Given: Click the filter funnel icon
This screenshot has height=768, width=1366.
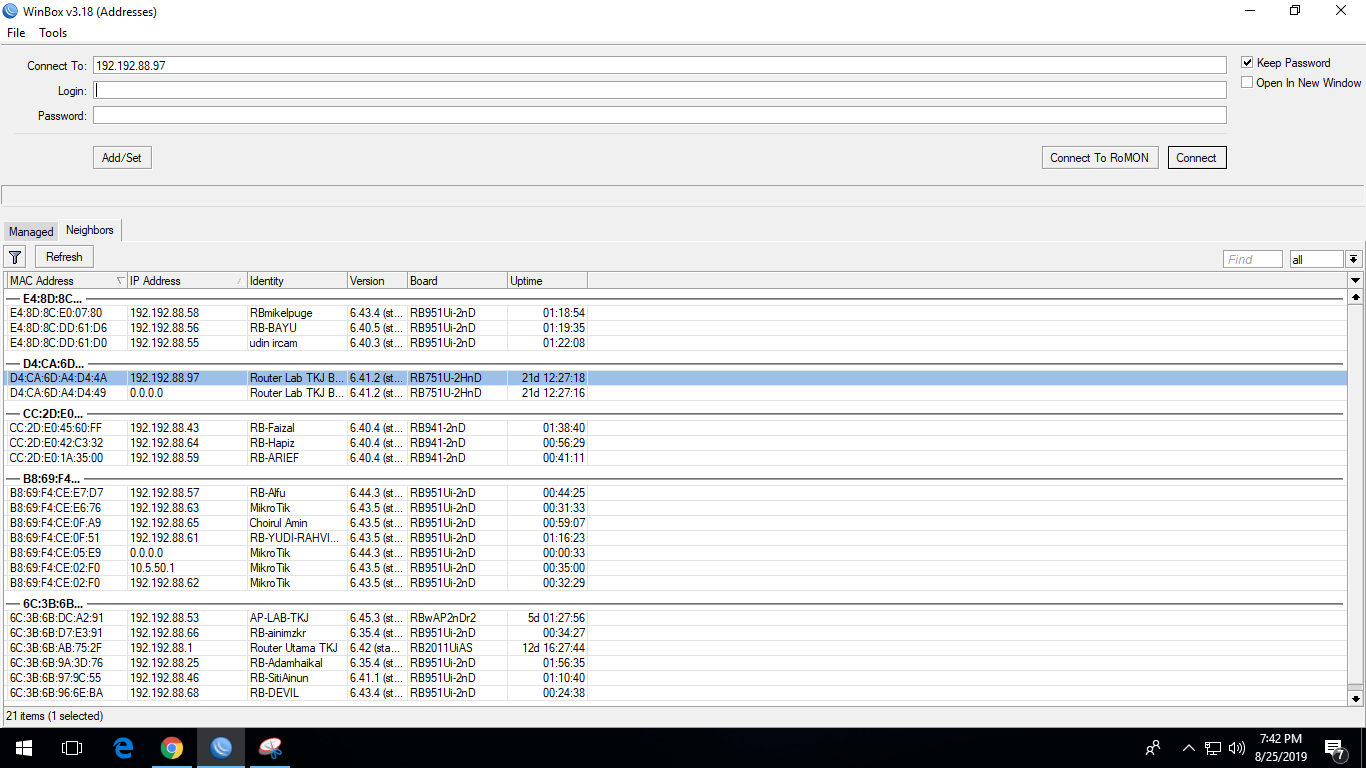Looking at the screenshot, I should coord(15,257).
